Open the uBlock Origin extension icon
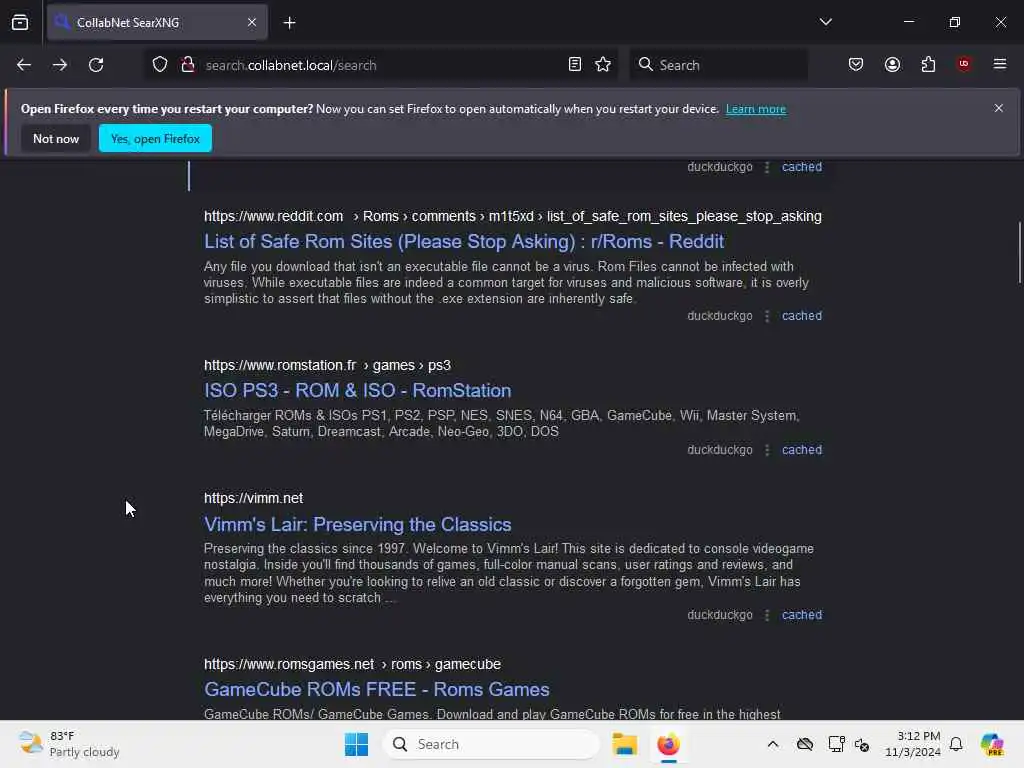 [964, 64]
